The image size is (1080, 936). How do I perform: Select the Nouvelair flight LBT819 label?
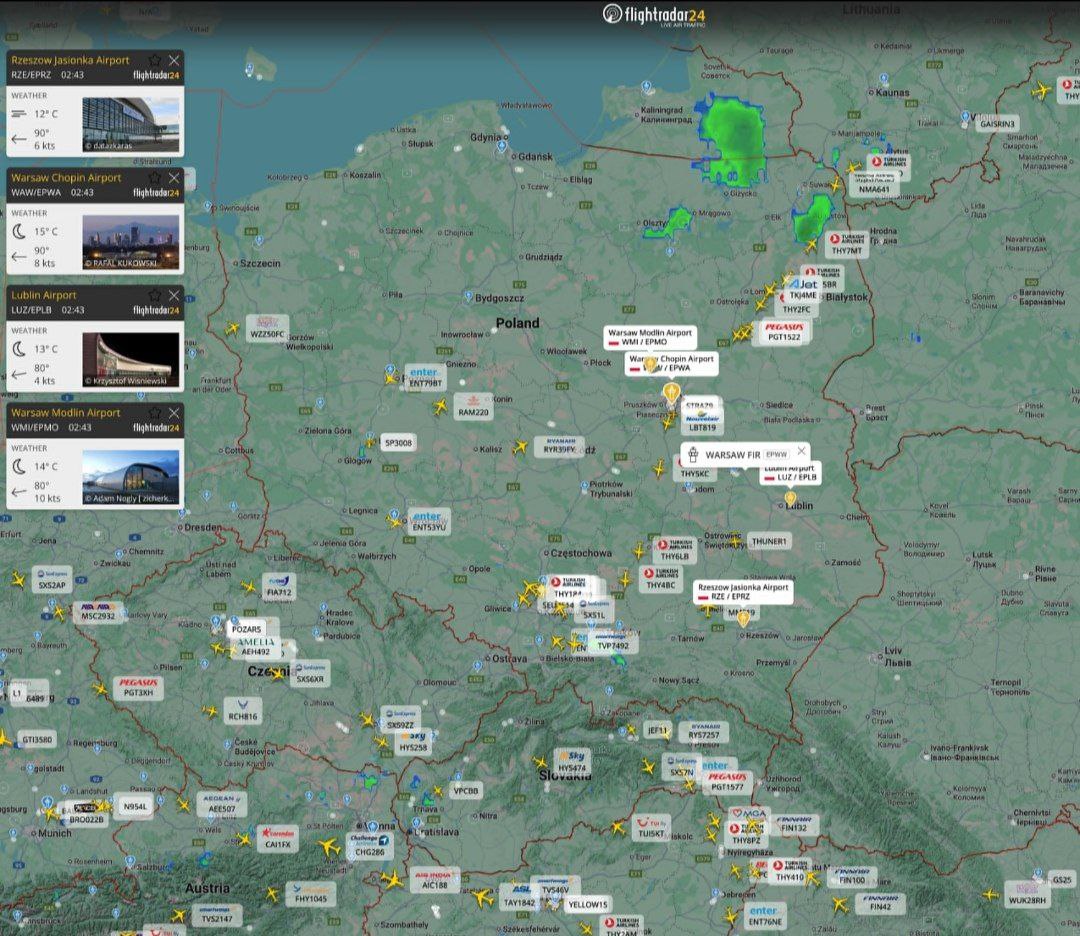tap(703, 422)
